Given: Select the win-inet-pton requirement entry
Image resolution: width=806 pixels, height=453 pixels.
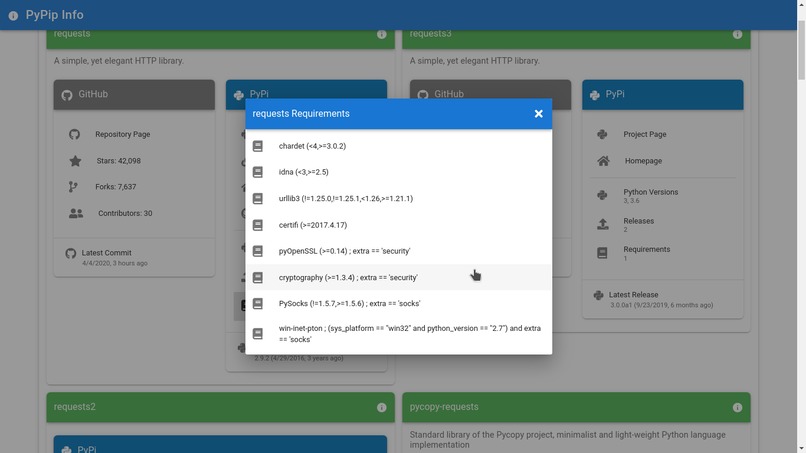Looking at the screenshot, I should [398, 334].
